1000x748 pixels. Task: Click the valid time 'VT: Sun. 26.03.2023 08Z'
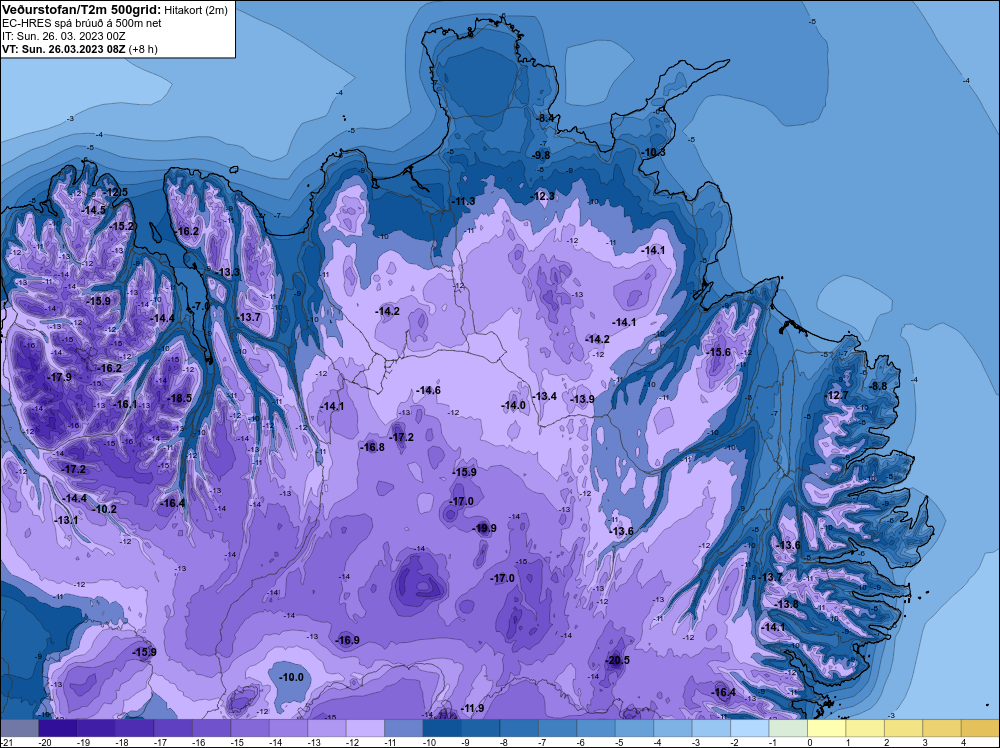64,49
